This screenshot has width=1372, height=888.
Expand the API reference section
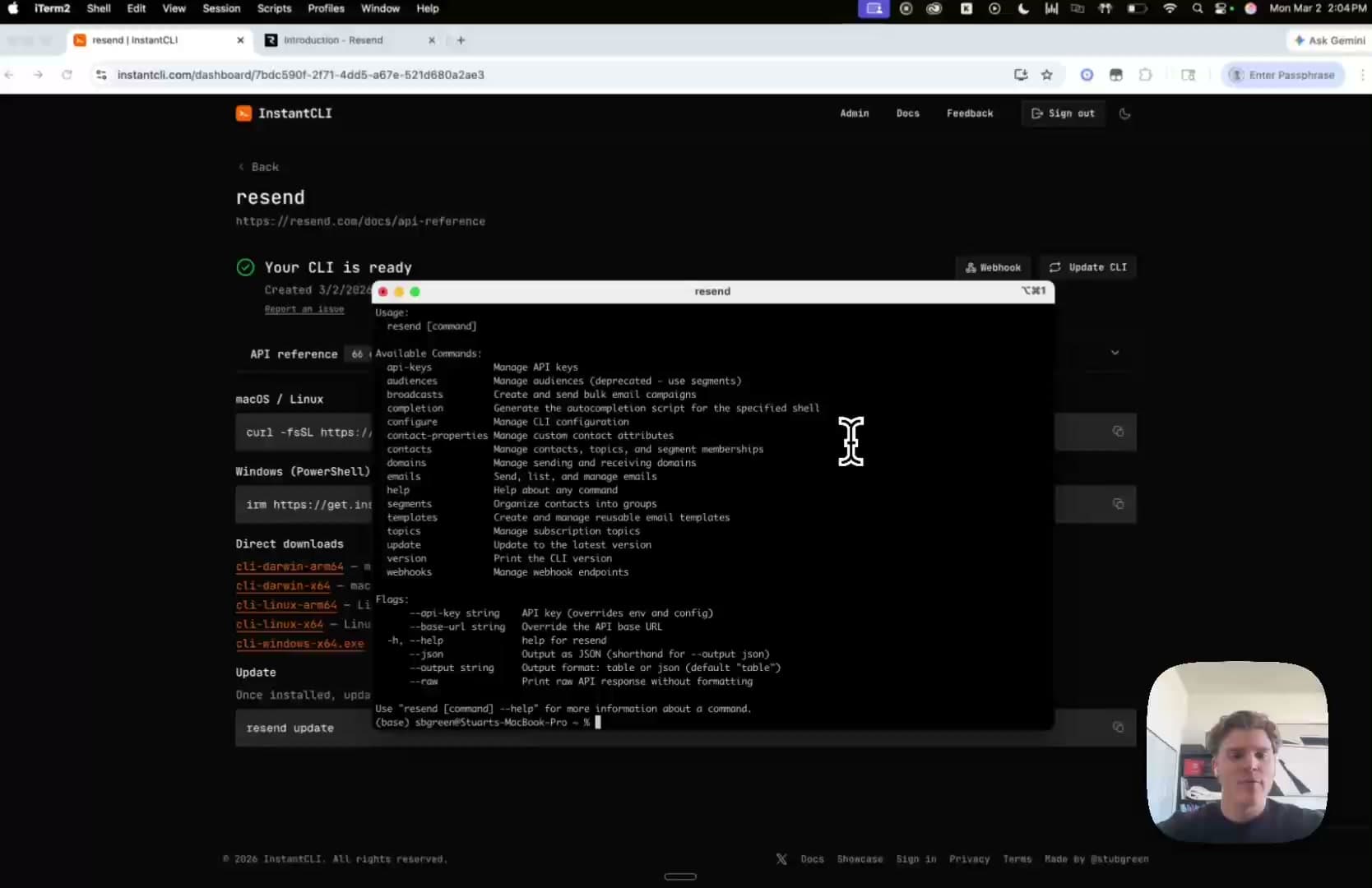pyautogui.click(x=1115, y=354)
